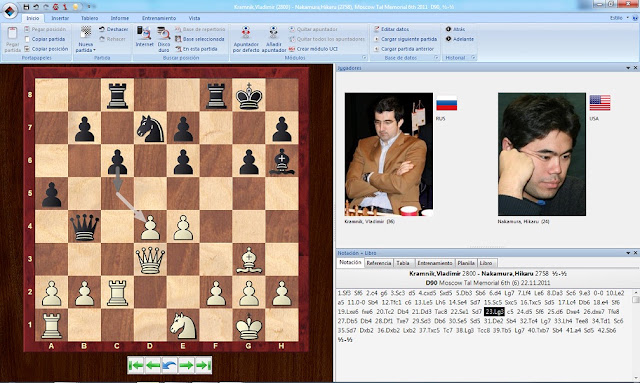Click Cargar siguiente partida
Viewport: 640px width, 383px height.
(x=405, y=39)
